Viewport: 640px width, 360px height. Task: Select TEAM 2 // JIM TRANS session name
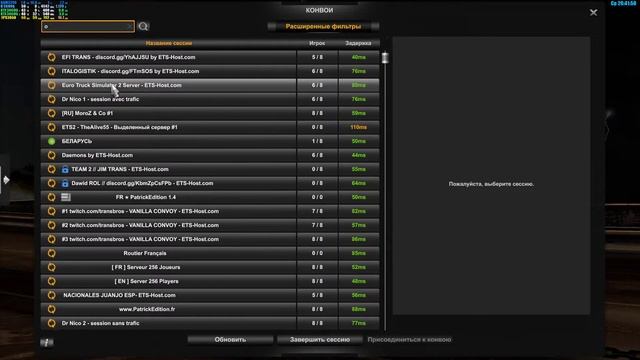pyautogui.click(x=120, y=169)
